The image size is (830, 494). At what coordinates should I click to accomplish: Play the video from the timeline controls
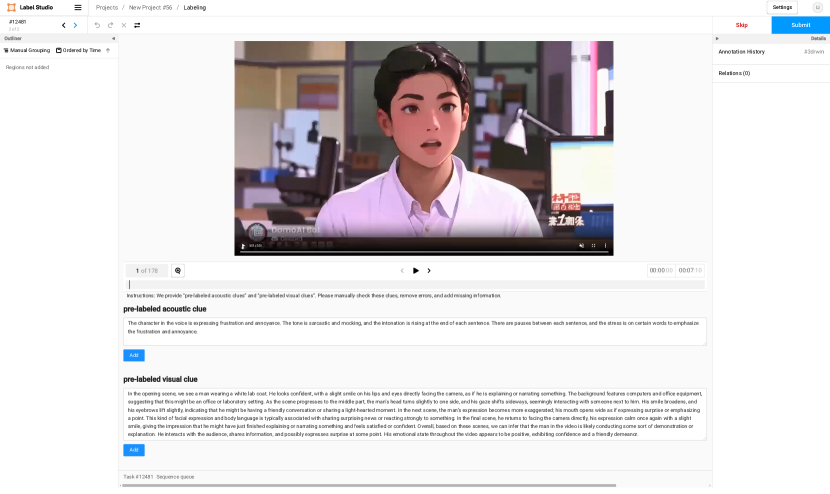click(416, 270)
